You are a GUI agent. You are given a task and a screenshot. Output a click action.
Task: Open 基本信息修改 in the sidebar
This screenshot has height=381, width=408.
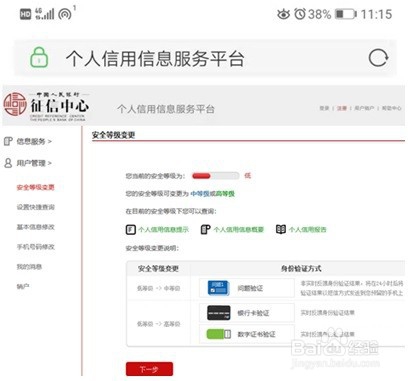click(36, 227)
